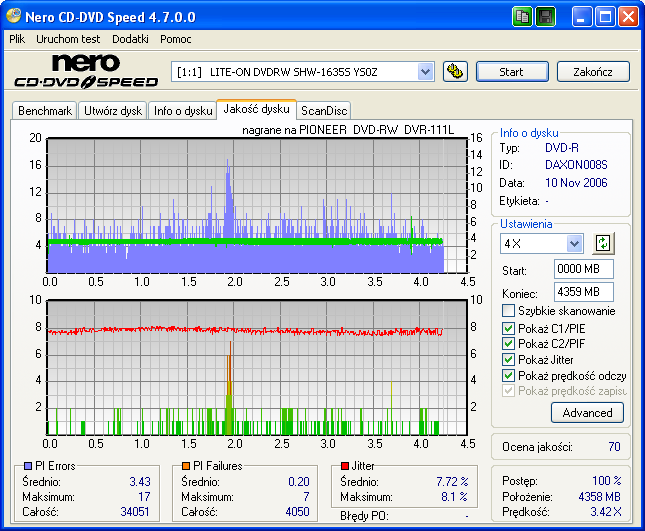This screenshot has height=531, width=645.
Task: Toggle Szybkie skanowanie checkbox
Action: [508, 311]
